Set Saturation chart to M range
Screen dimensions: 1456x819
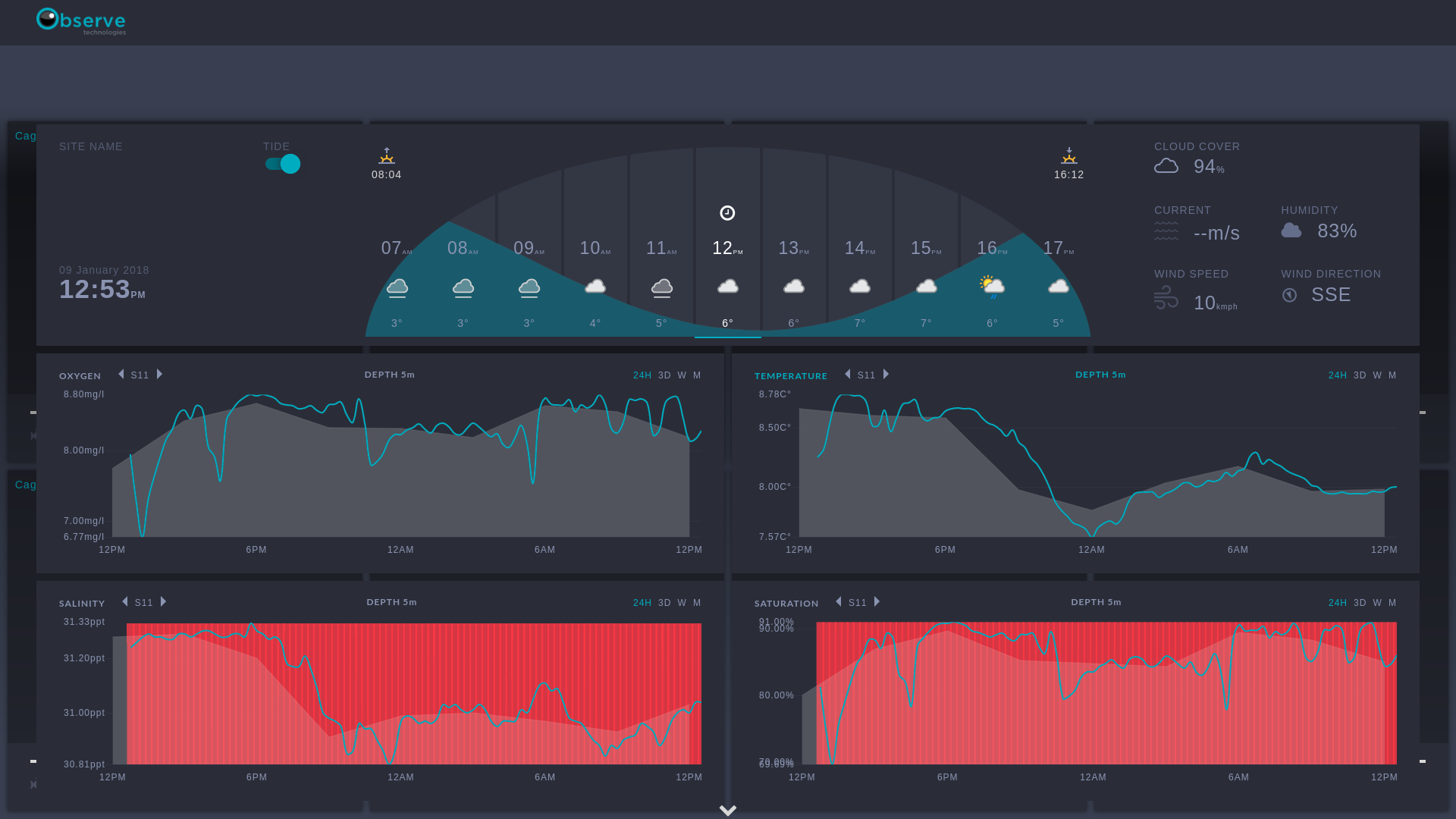(x=1392, y=603)
